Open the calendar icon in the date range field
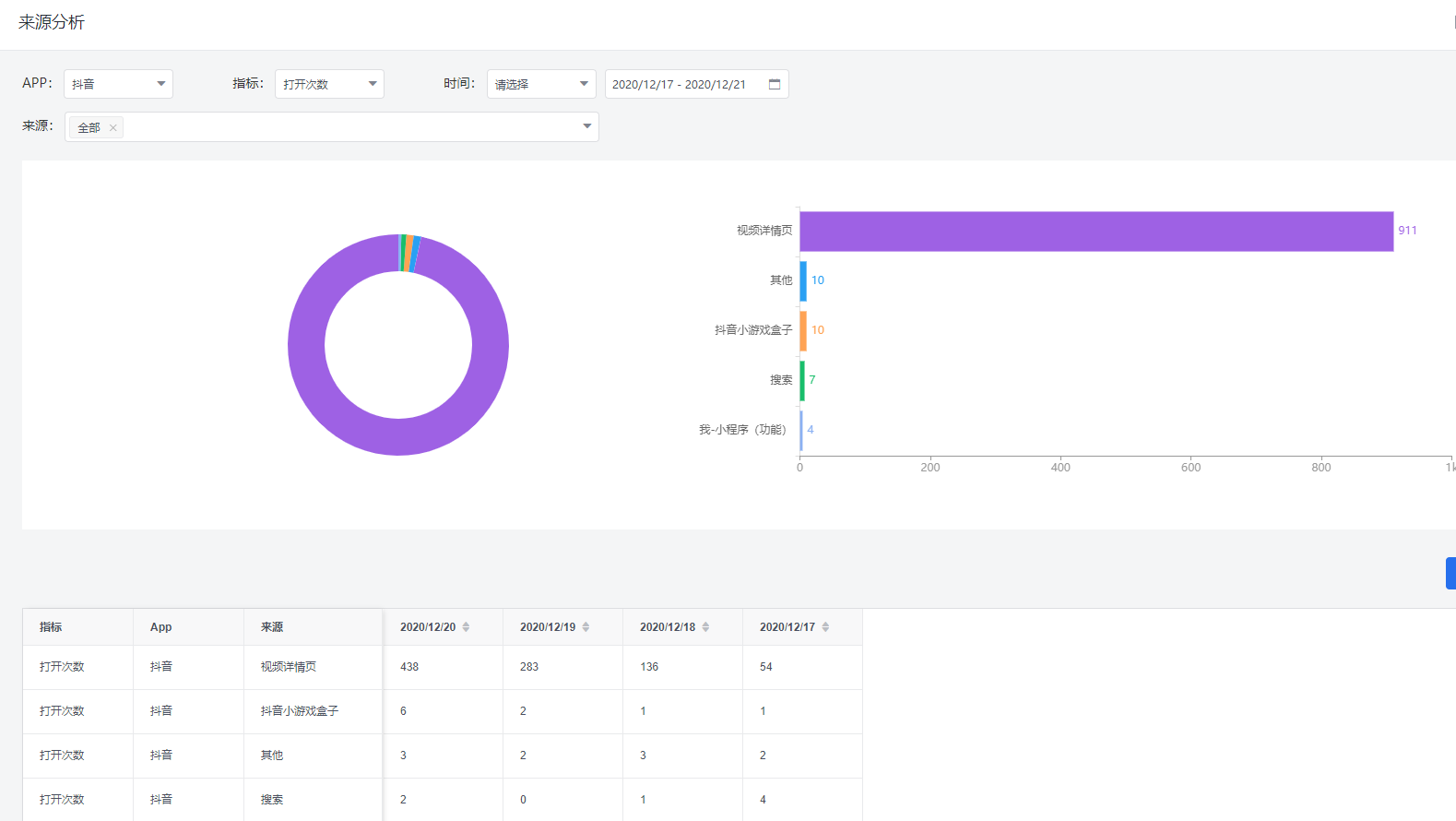This screenshot has height=821, width=1456. click(775, 84)
